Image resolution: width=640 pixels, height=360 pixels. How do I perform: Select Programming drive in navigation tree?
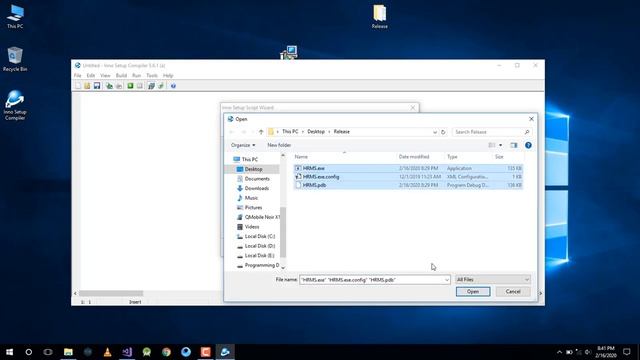tap(258, 265)
